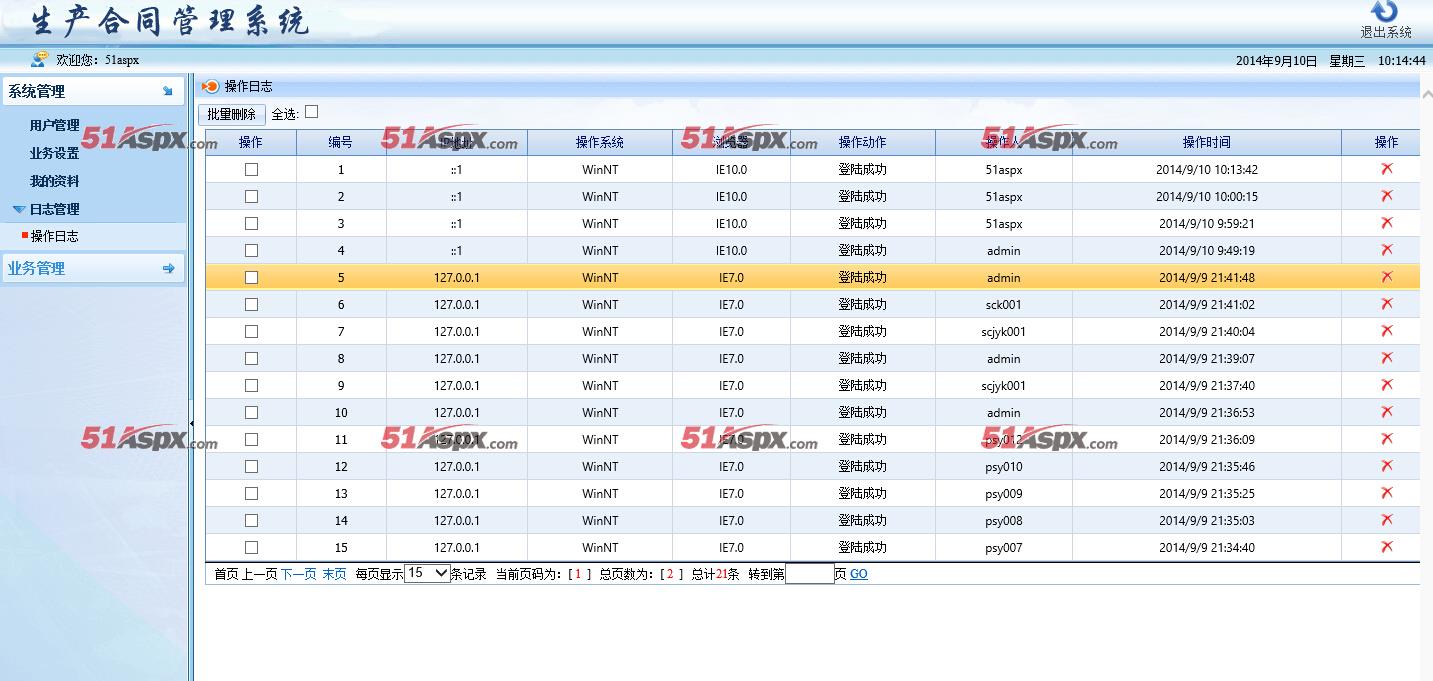
Task: Open 我的资料 menu item
Action: 54,182
